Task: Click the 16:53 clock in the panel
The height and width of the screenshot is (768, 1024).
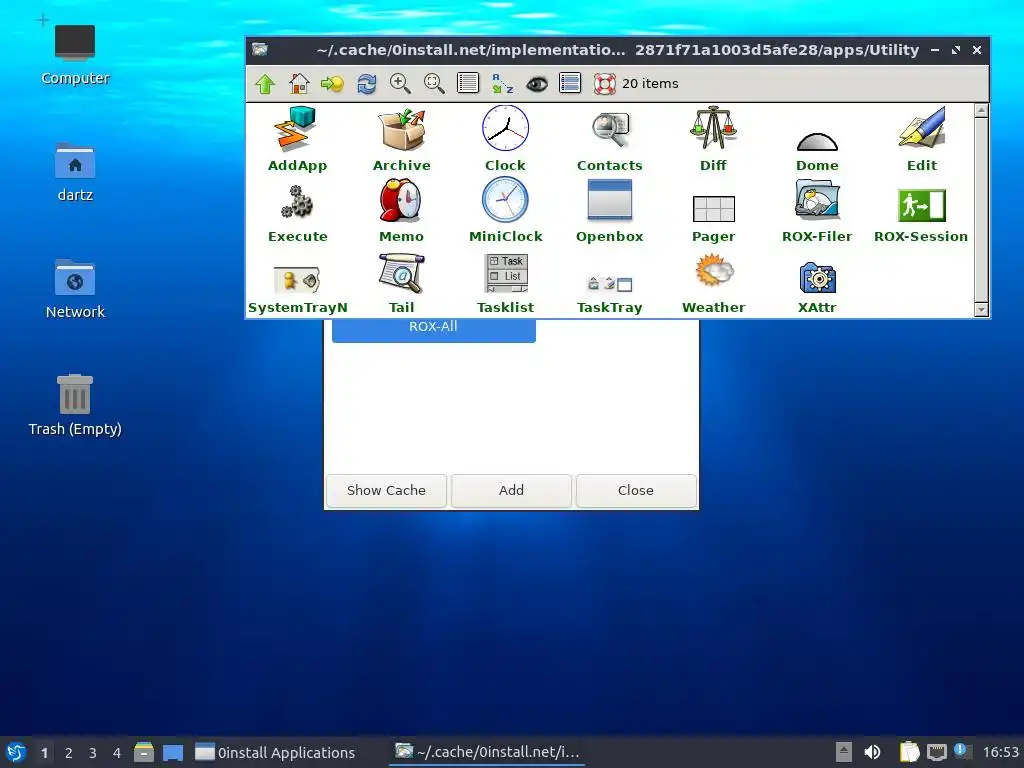Action: (x=1000, y=752)
